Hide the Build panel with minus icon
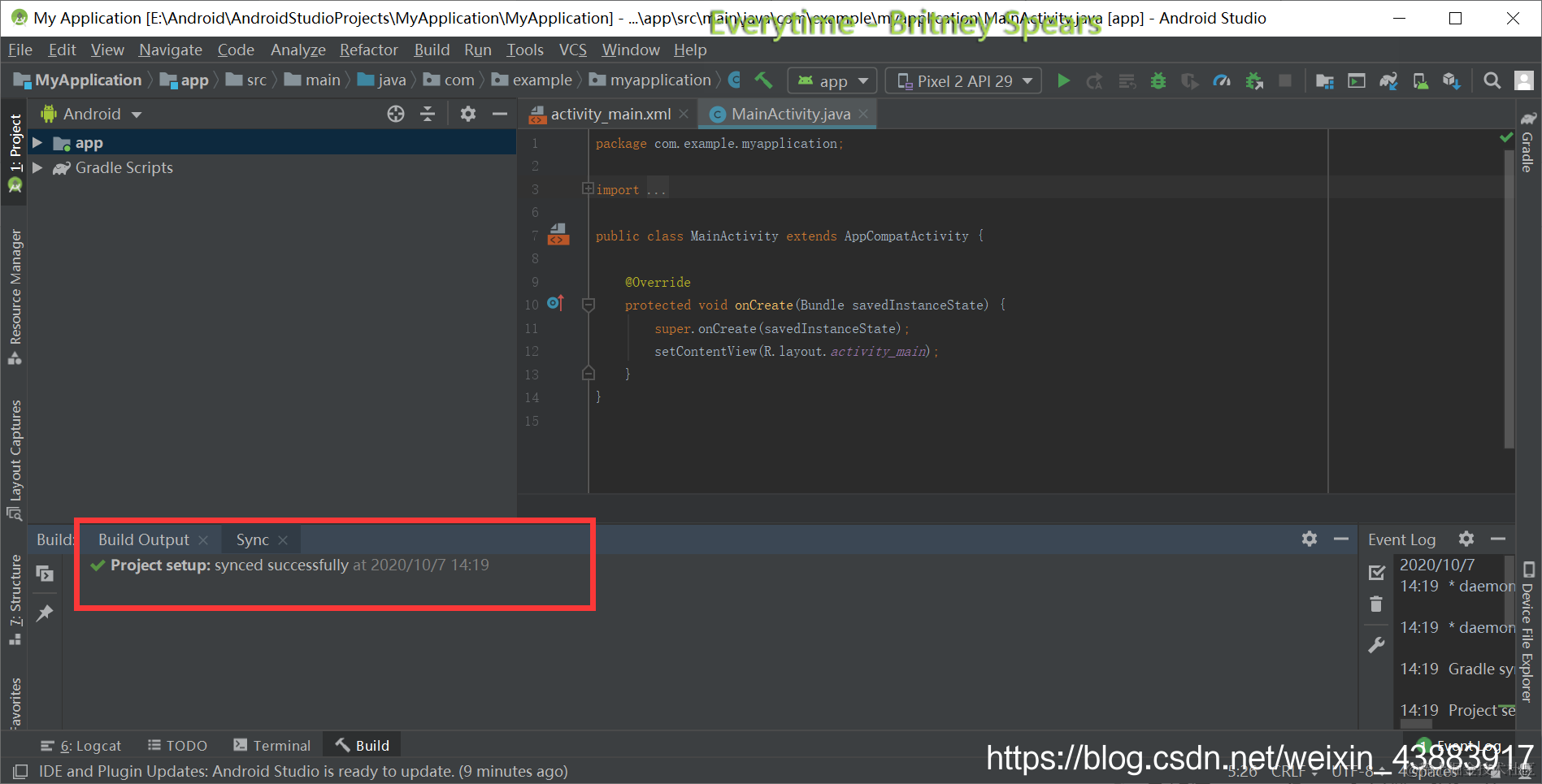 pos(1341,539)
